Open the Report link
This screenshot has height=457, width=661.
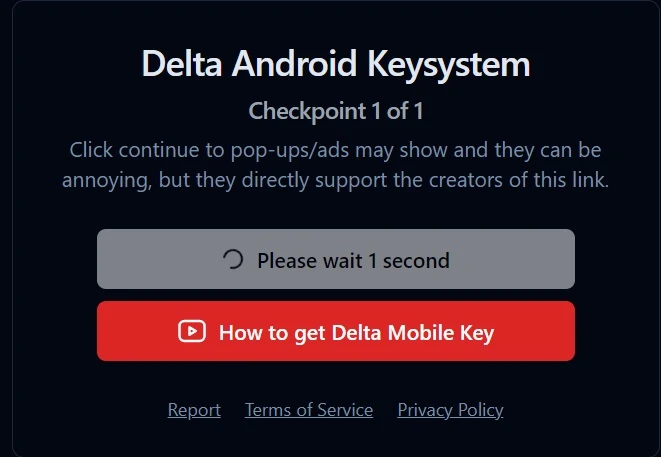tap(194, 410)
